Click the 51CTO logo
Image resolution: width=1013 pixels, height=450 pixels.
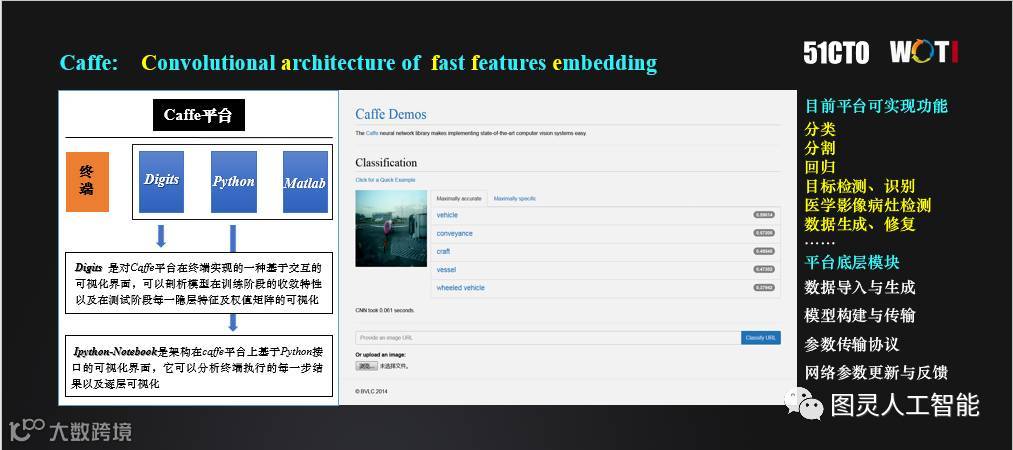[x=836, y=52]
